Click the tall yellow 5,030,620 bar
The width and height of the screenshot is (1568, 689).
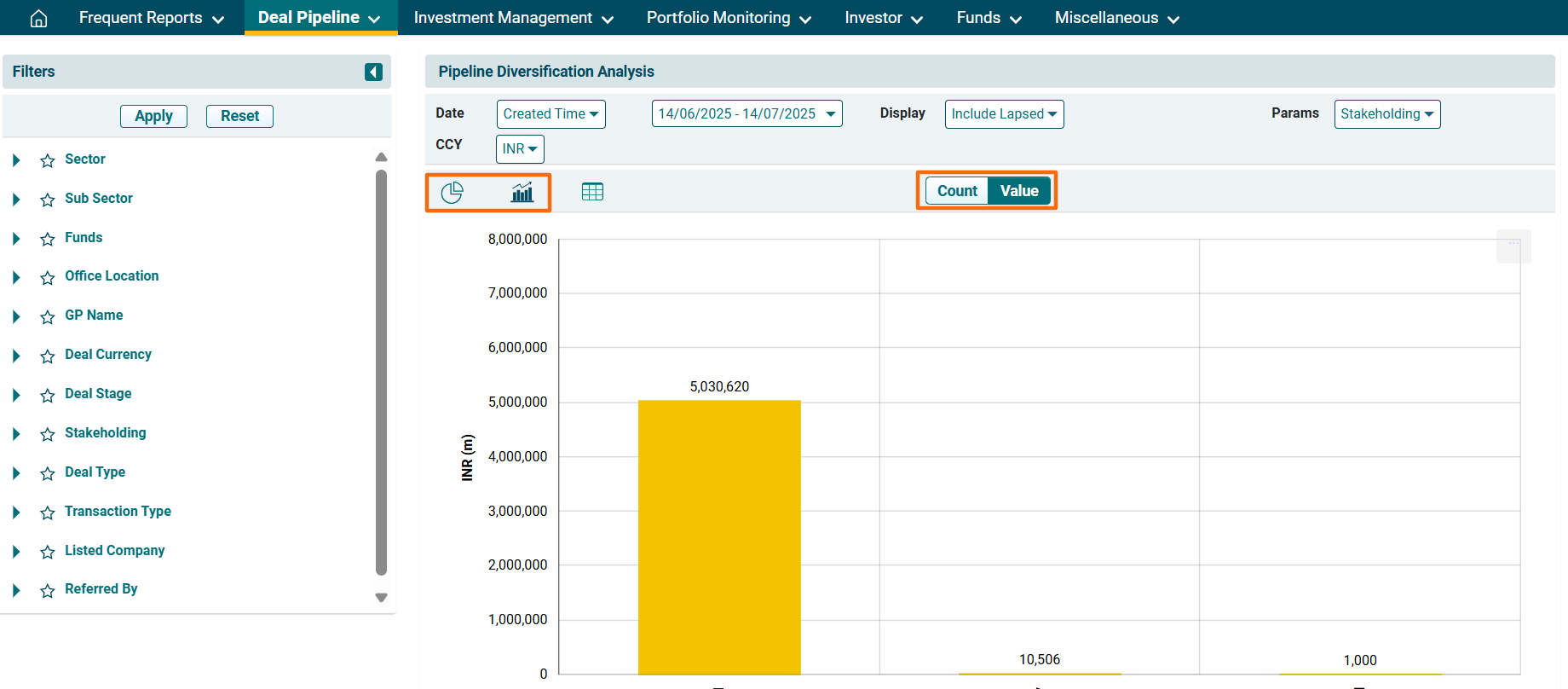tap(719, 537)
